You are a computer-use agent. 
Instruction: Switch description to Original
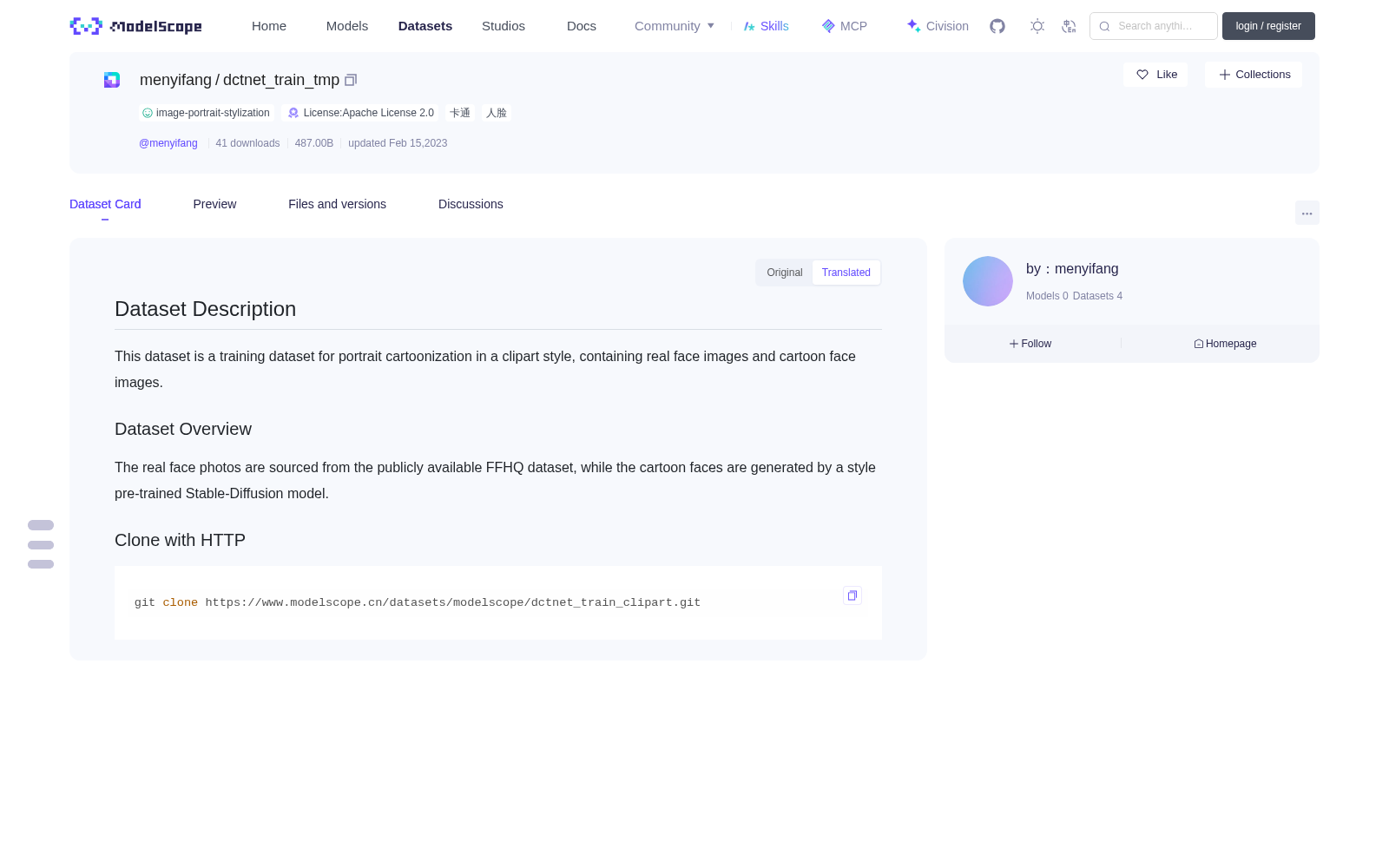(785, 273)
